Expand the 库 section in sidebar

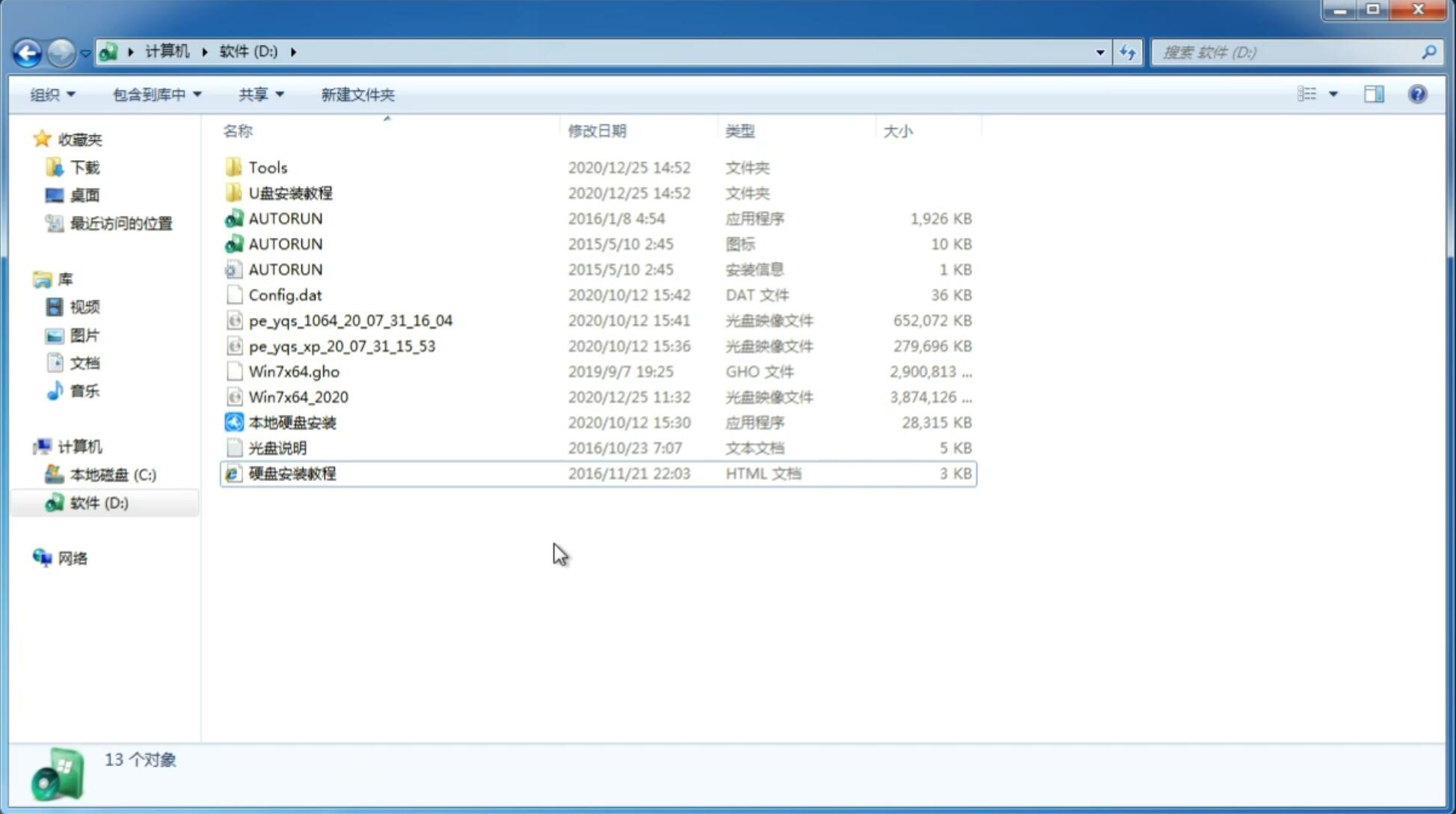(x=29, y=278)
